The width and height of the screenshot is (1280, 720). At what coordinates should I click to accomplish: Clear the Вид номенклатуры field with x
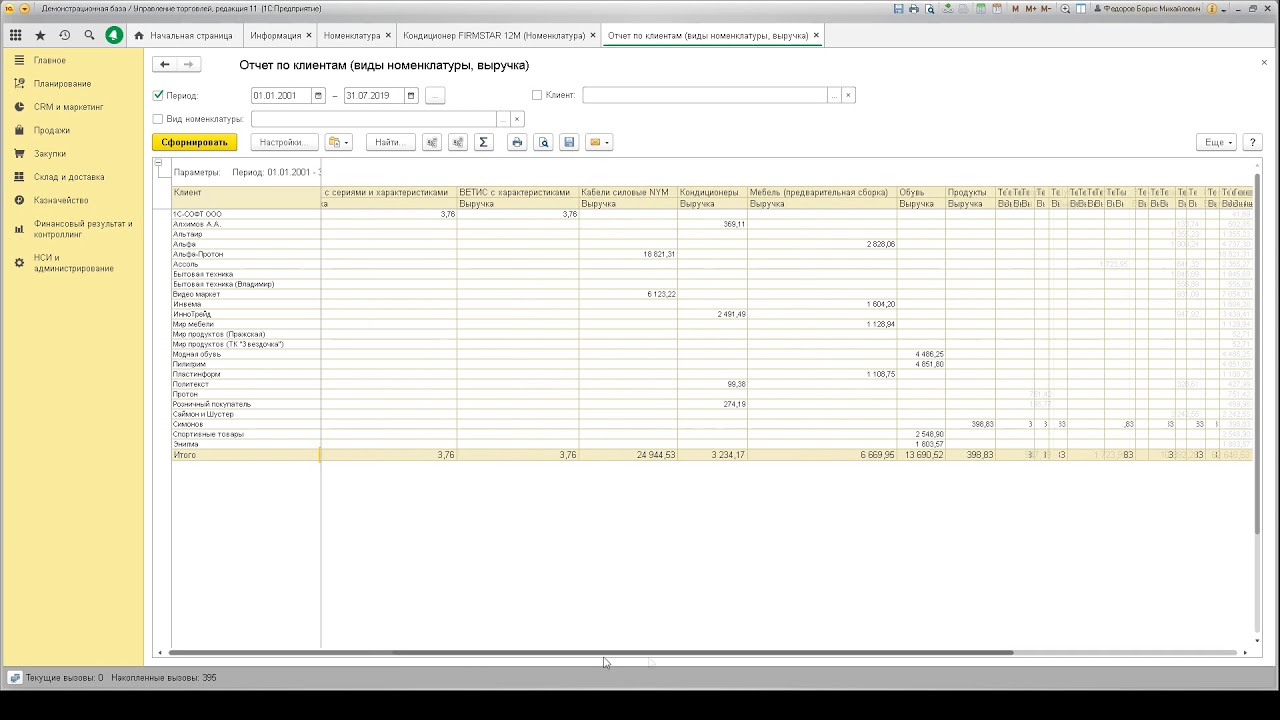517,119
